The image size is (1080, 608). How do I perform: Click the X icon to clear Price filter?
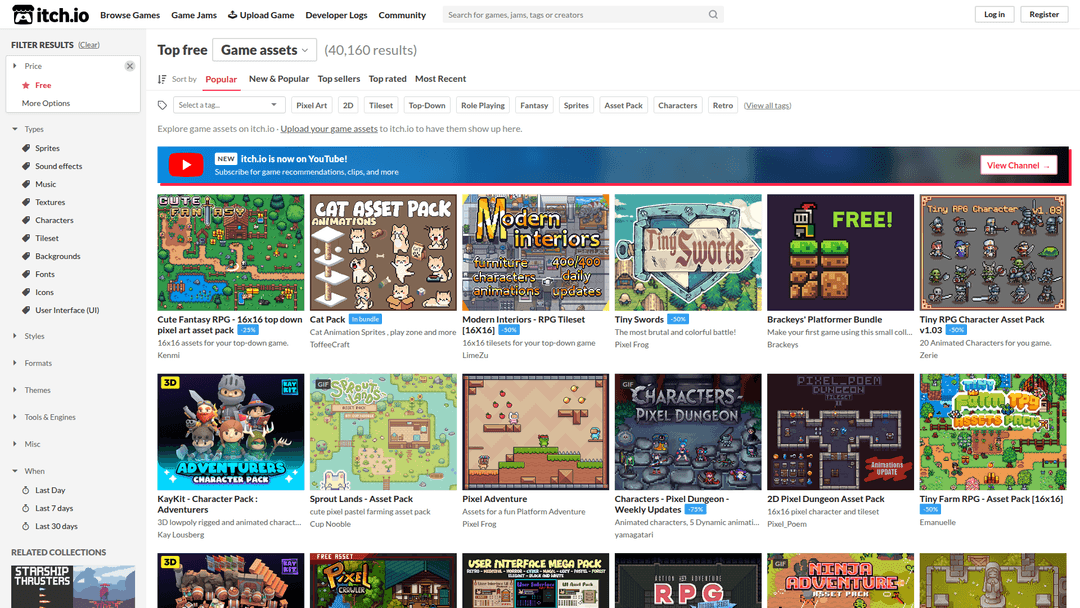pyautogui.click(x=129, y=66)
